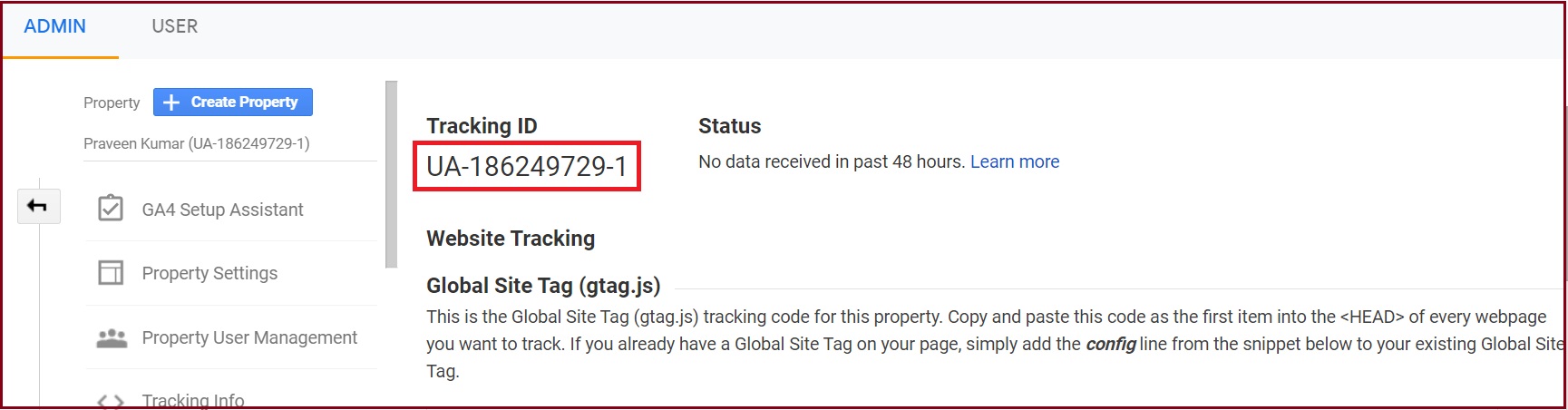This screenshot has width=1568, height=410.
Task: Click the Global Site Tag (gtag.js) heading
Action: [x=543, y=285]
